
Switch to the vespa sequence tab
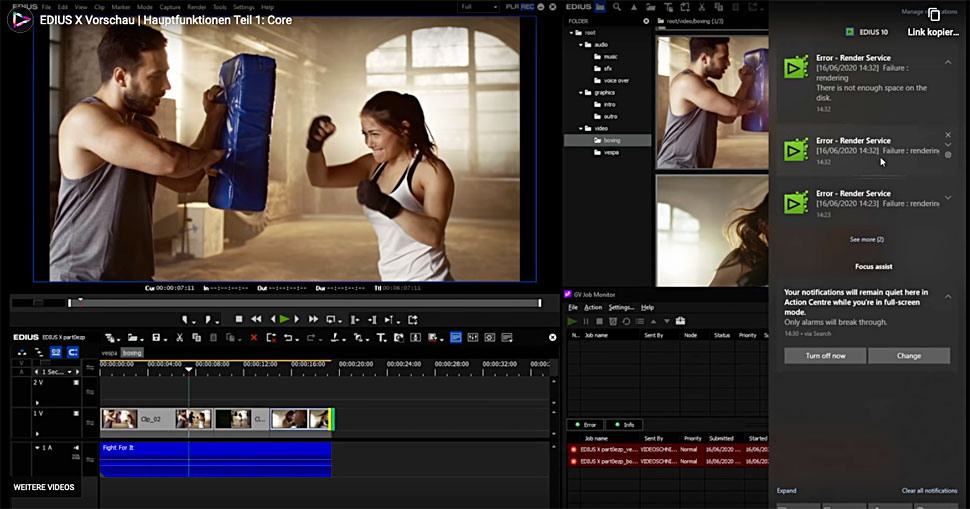109,353
